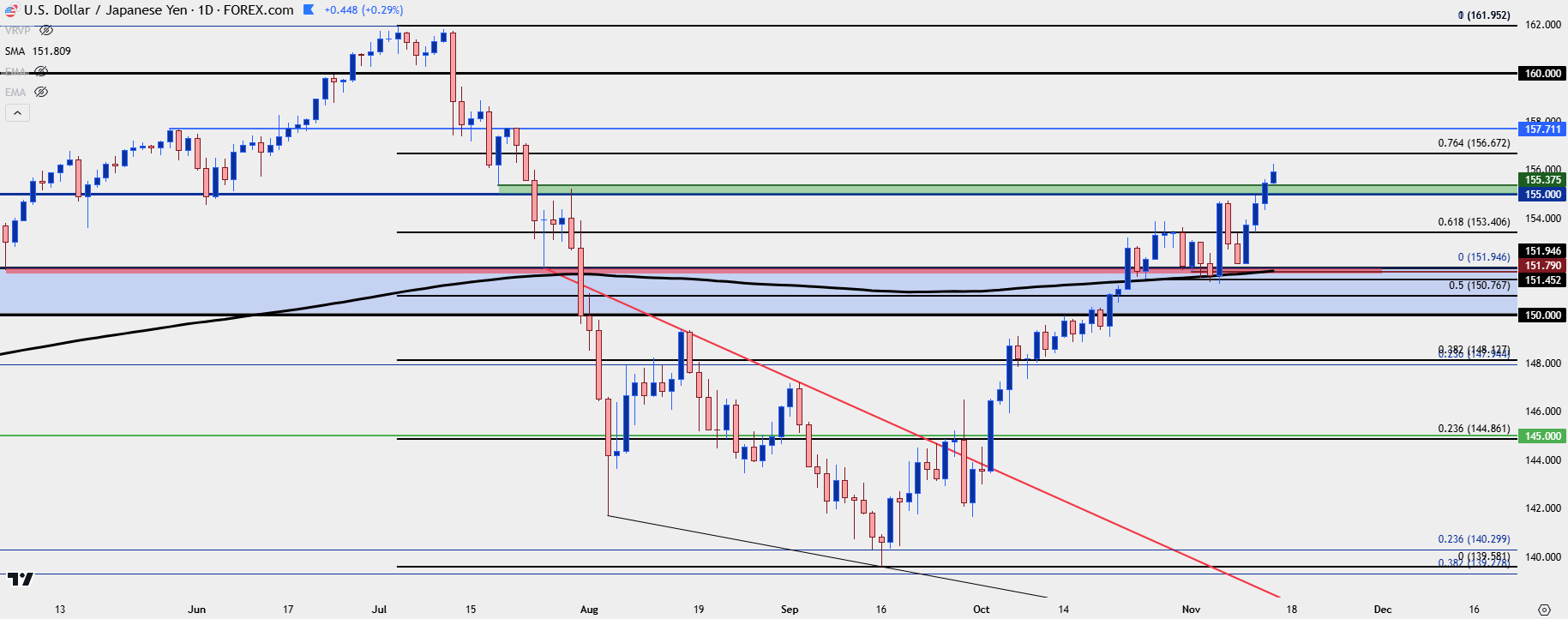Viewport: 1568px width, 619px height.
Task: Click the +0.448 (+0.29%) price change text
Action: (x=363, y=10)
